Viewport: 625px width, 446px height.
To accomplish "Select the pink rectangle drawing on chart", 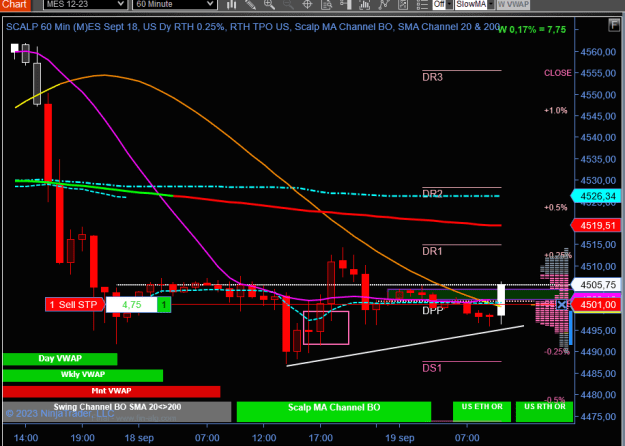I will (x=326, y=328).
